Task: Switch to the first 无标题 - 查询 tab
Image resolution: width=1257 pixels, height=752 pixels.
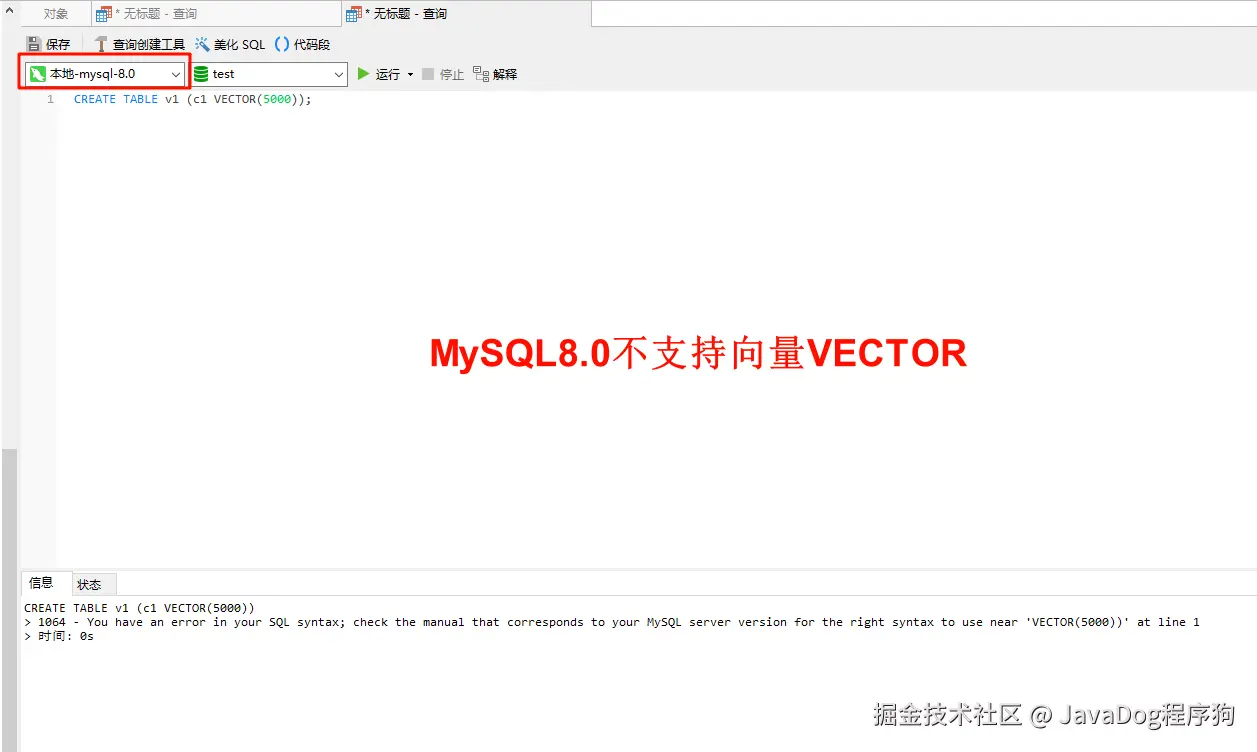Action: click(x=215, y=14)
